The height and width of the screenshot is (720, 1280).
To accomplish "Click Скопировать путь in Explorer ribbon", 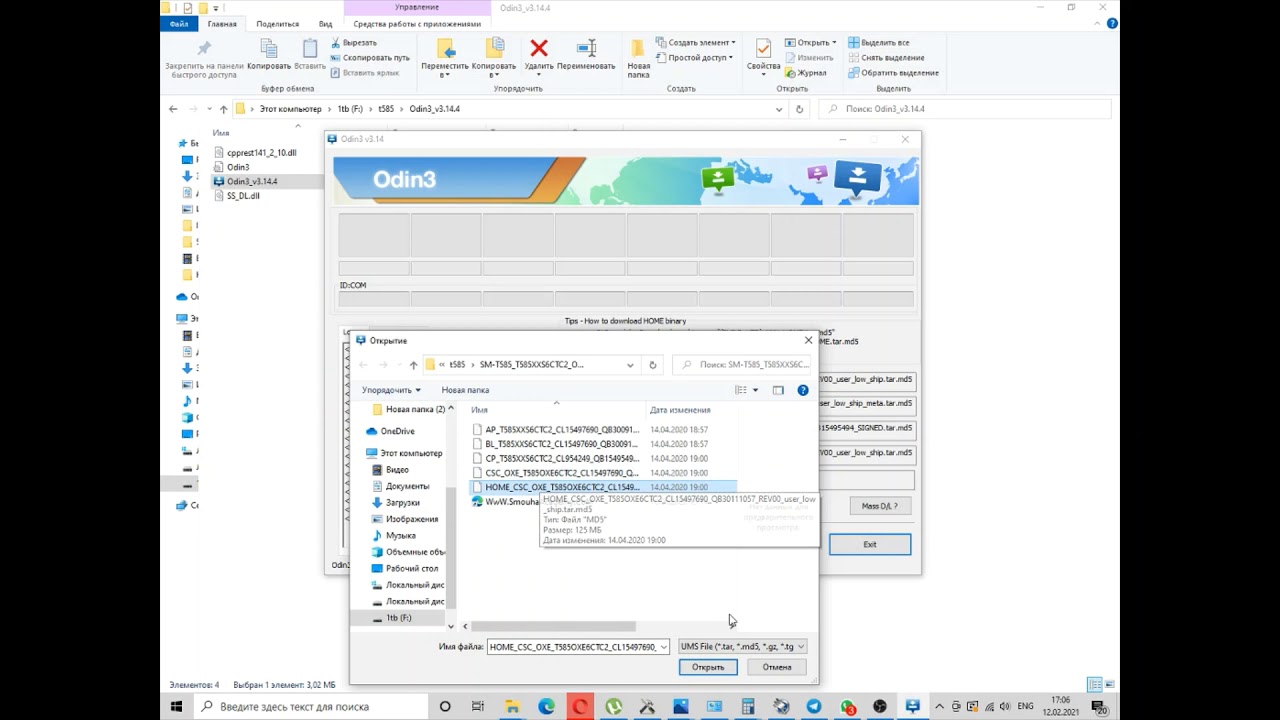I will 368,58.
